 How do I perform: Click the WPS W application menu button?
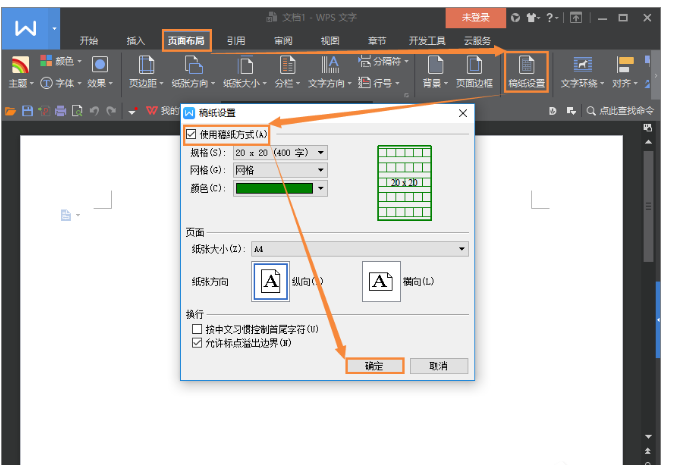pos(25,29)
